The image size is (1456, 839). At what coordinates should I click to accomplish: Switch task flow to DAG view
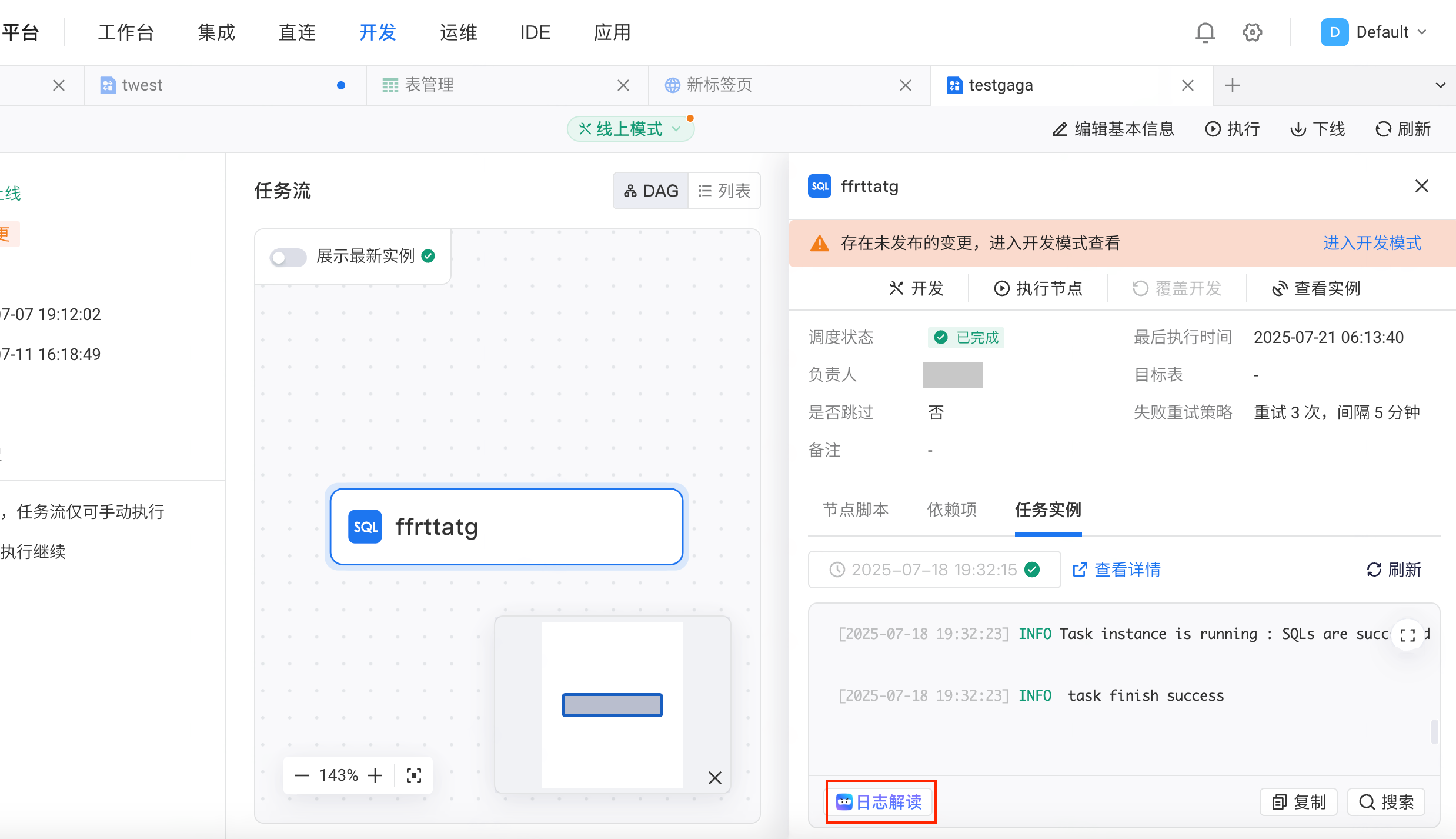(x=650, y=191)
